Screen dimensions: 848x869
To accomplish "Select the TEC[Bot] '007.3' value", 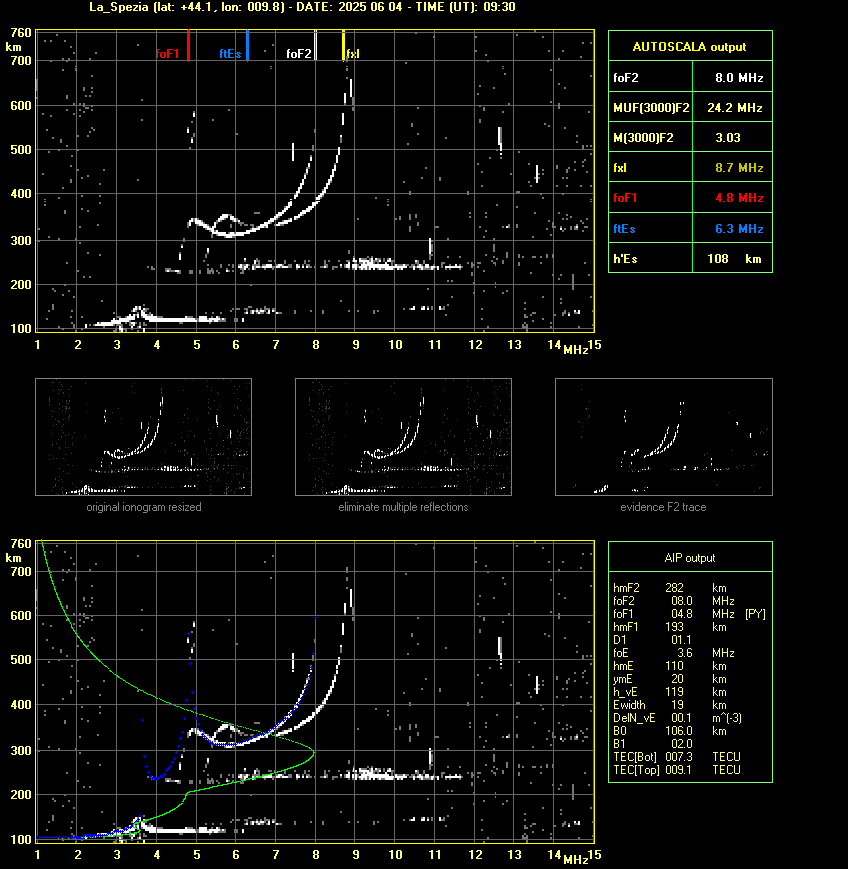I will [x=677, y=757].
